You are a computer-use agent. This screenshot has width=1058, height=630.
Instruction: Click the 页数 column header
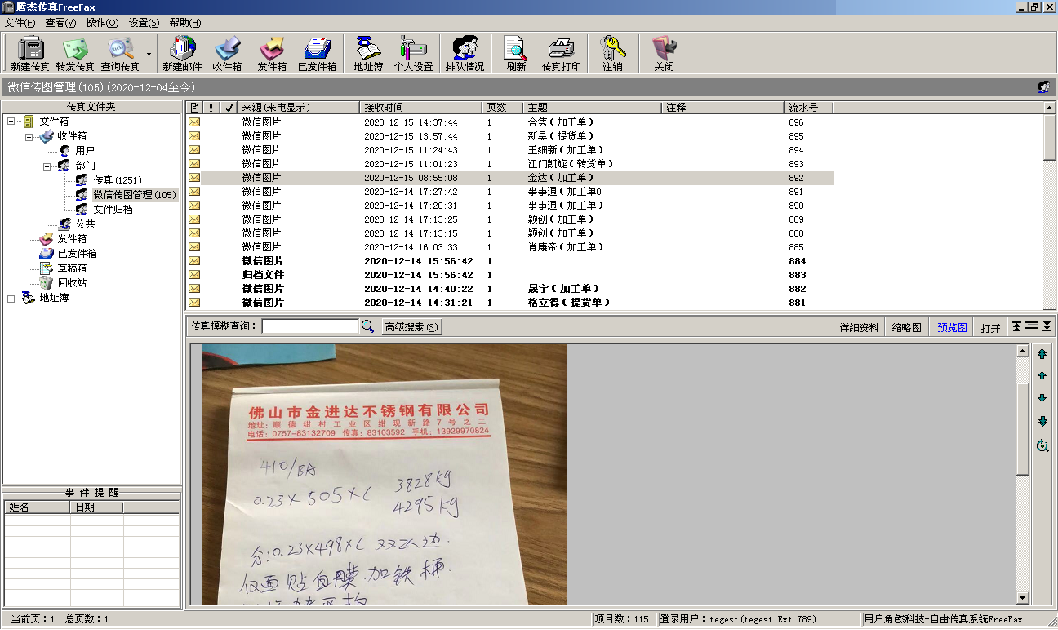(502, 107)
